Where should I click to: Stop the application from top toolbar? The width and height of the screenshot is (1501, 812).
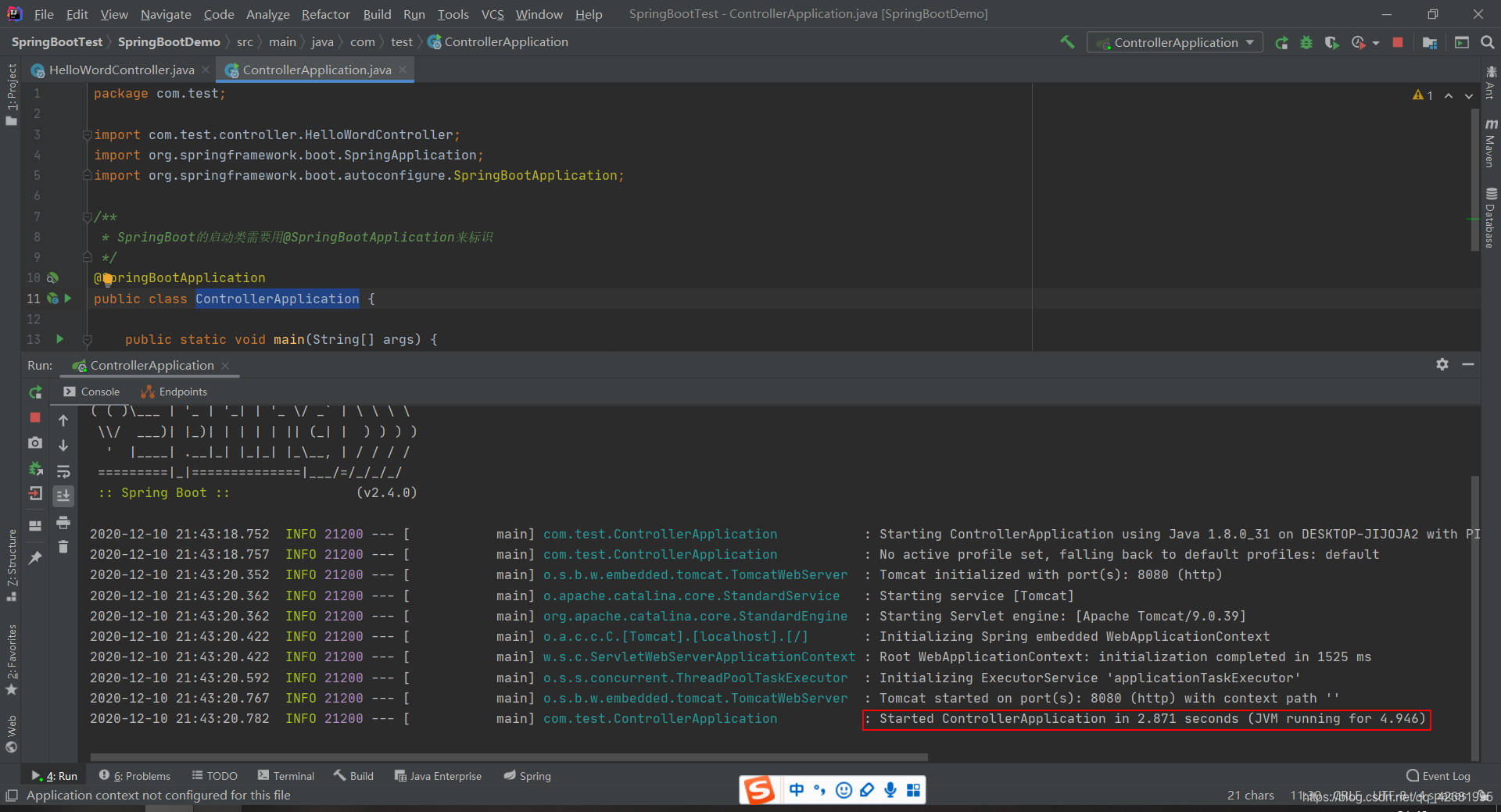click(x=1398, y=42)
